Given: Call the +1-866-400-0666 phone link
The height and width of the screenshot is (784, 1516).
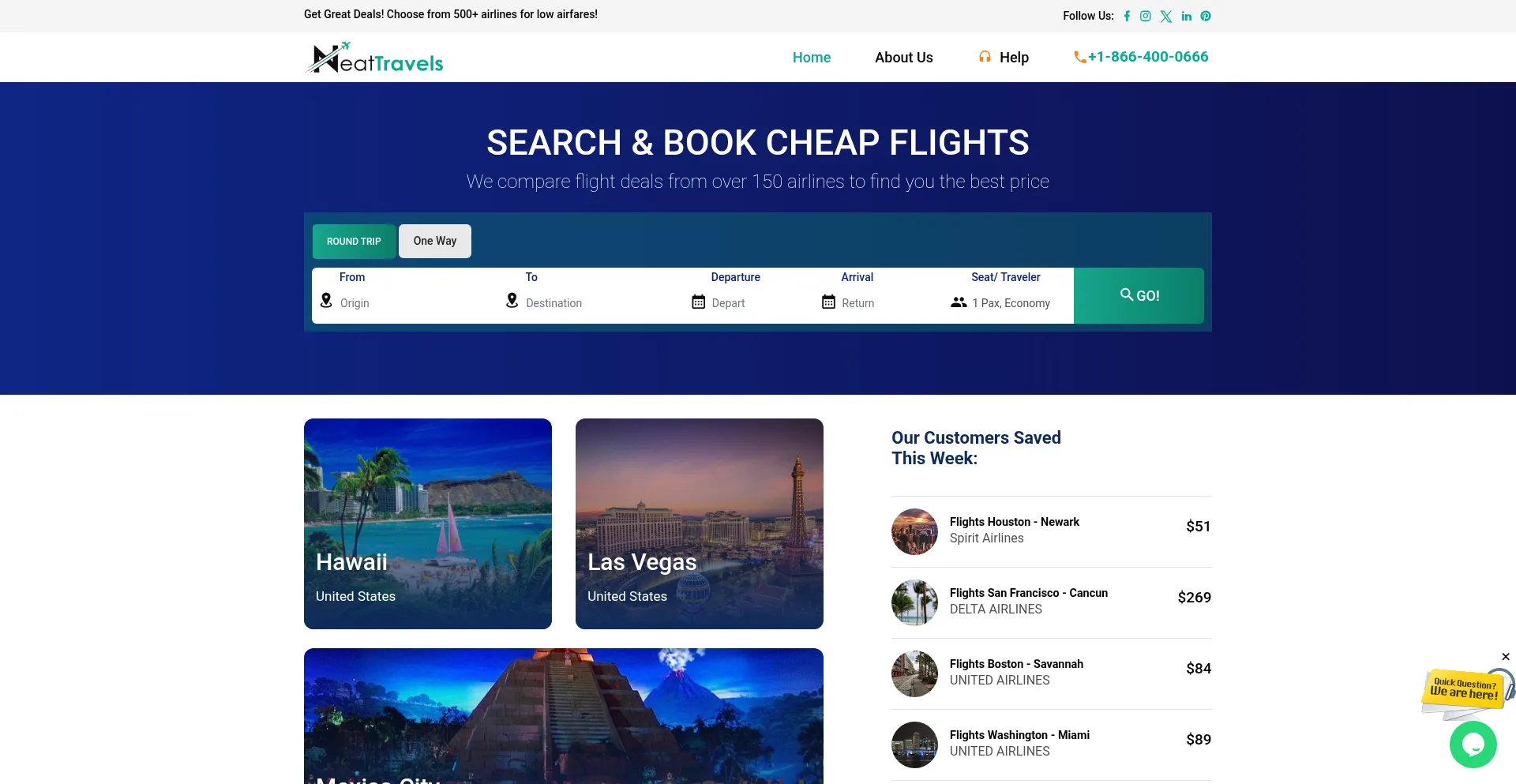Looking at the screenshot, I should pos(1141,57).
